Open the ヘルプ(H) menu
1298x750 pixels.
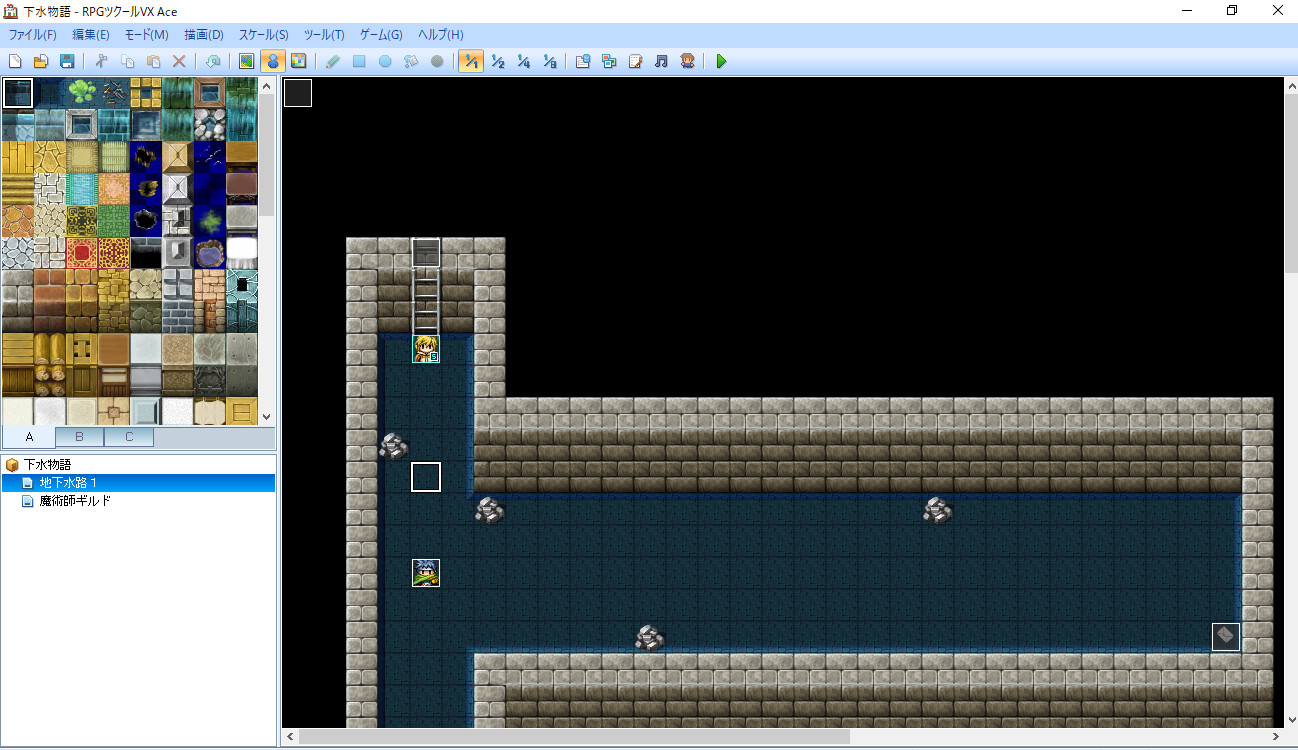[441, 35]
